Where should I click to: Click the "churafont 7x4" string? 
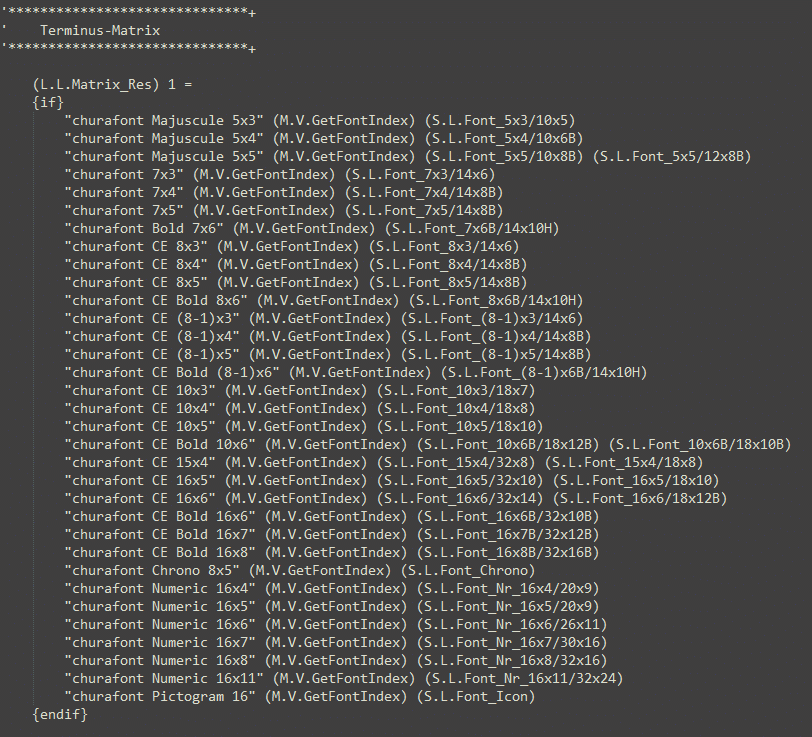[x=125, y=192]
